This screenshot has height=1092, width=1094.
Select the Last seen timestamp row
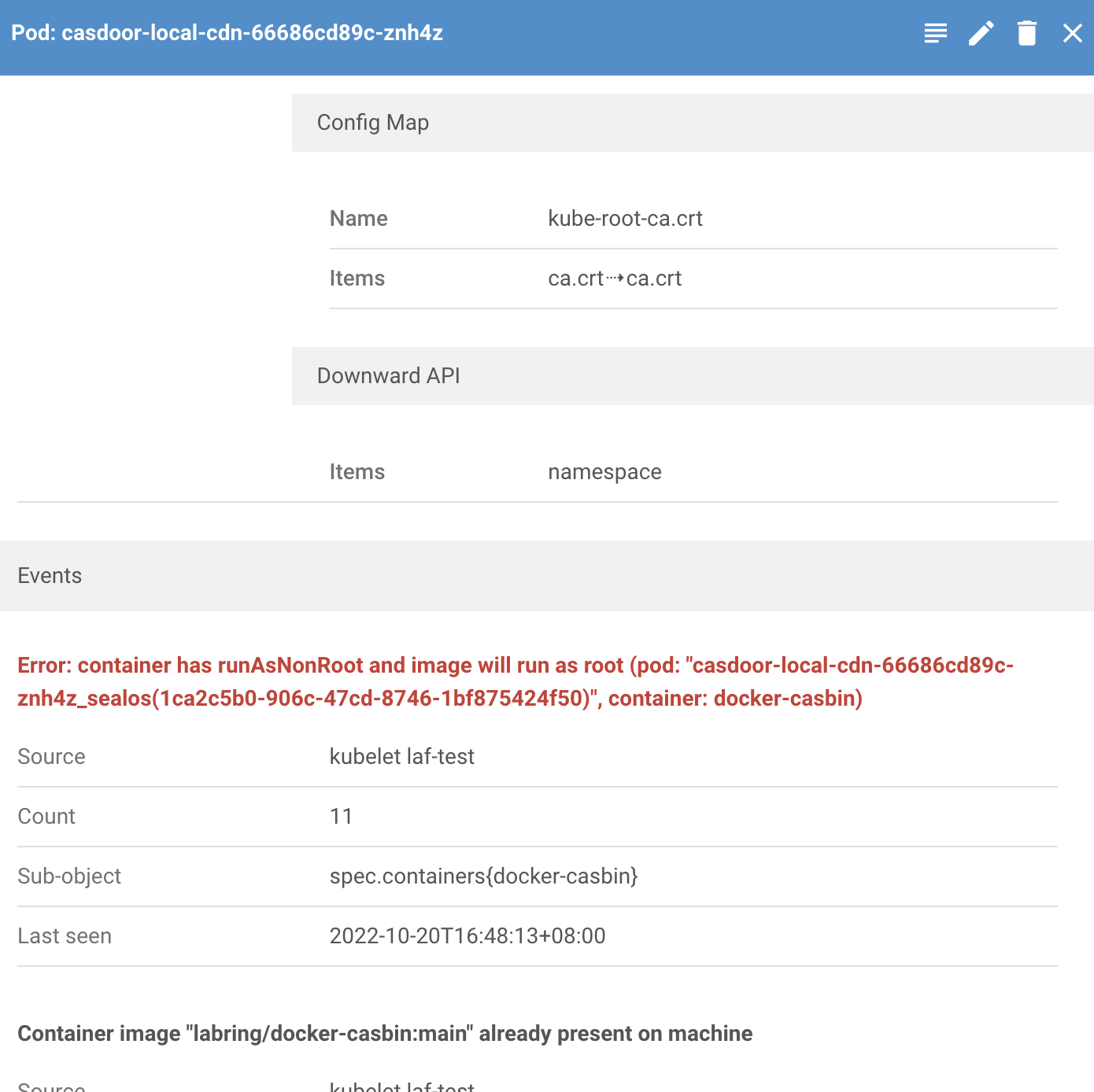[467, 935]
